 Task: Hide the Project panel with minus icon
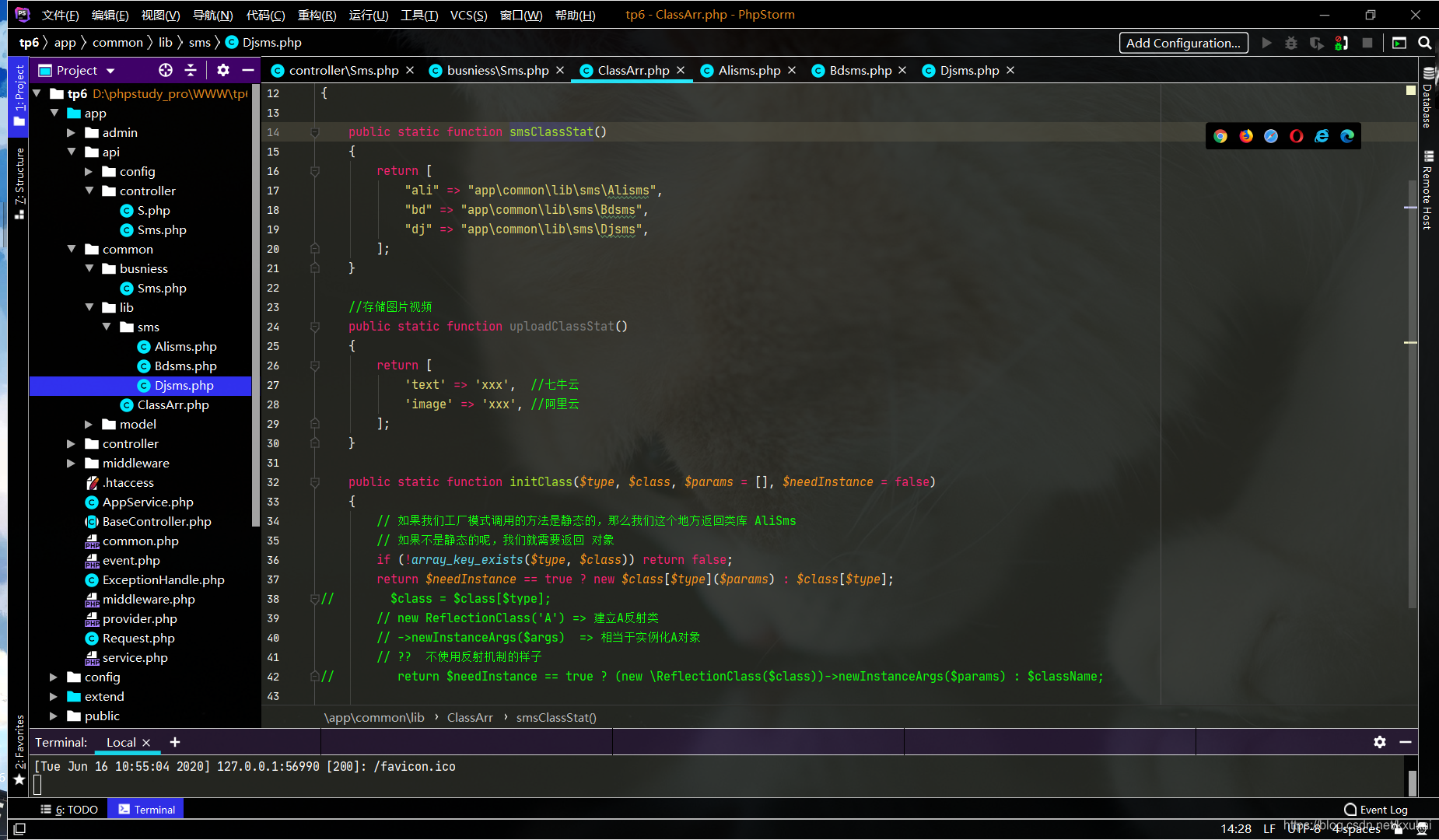[248, 70]
